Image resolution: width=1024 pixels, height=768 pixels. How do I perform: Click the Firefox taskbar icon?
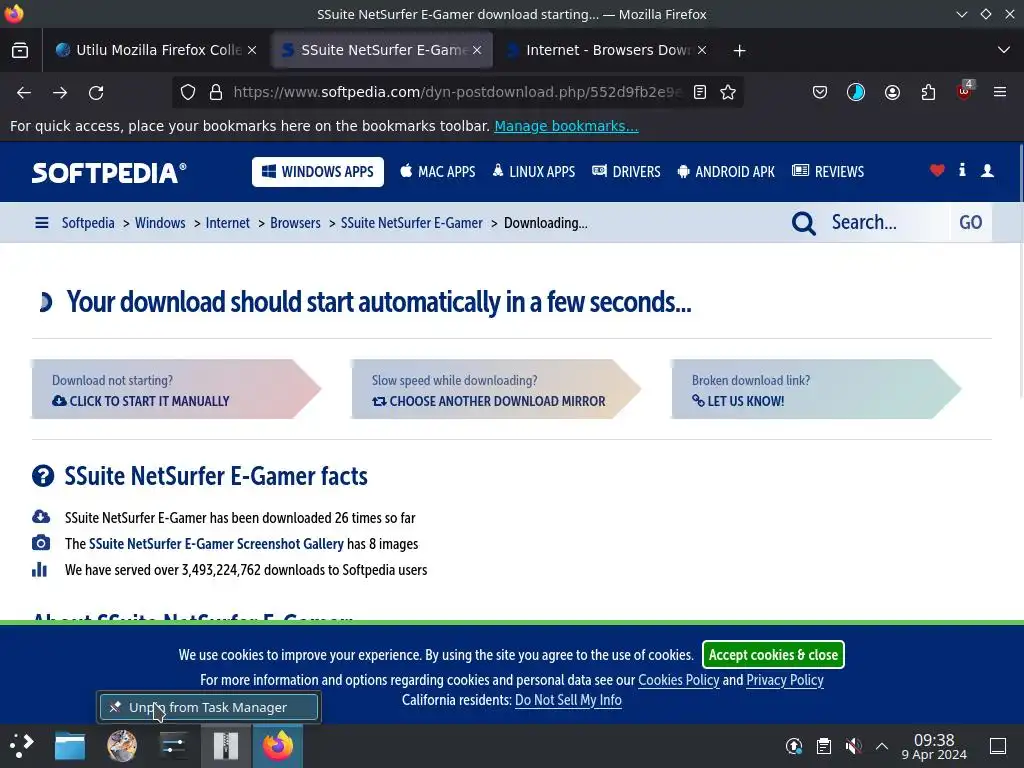pyautogui.click(x=278, y=746)
